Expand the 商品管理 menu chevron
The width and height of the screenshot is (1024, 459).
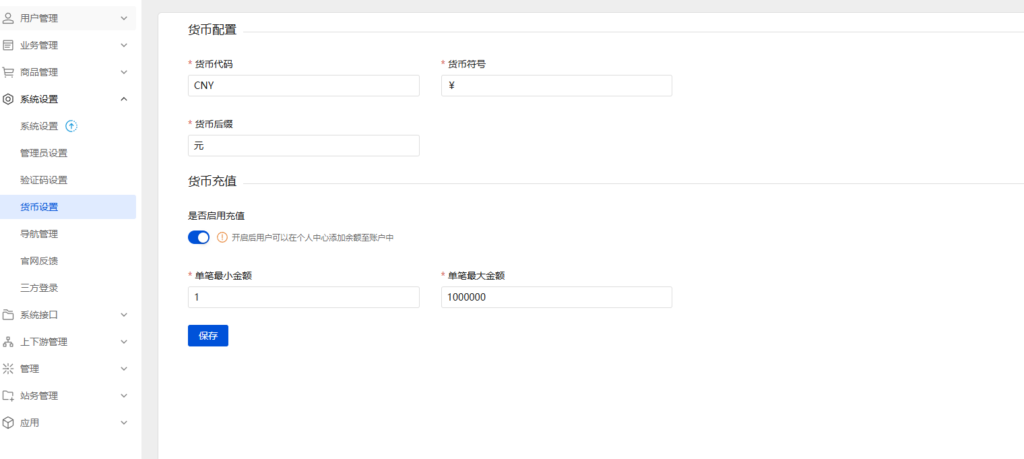click(124, 72)
